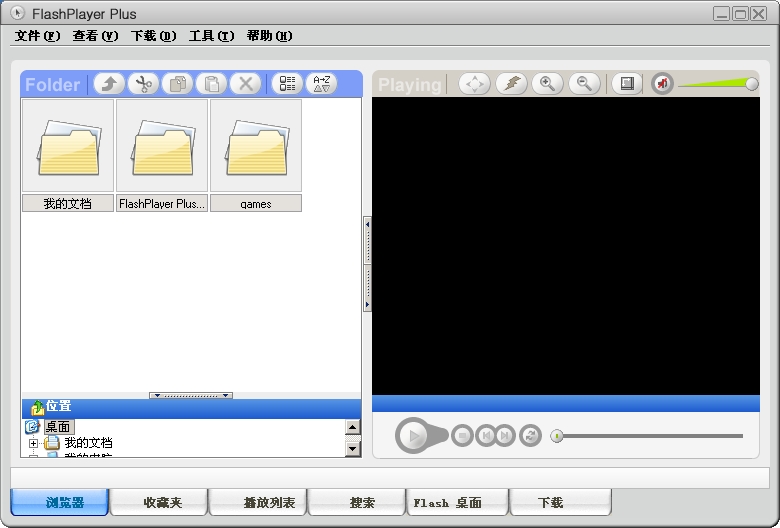Switch to Flash 桌面 tab
780x528 pixels.
458,502
